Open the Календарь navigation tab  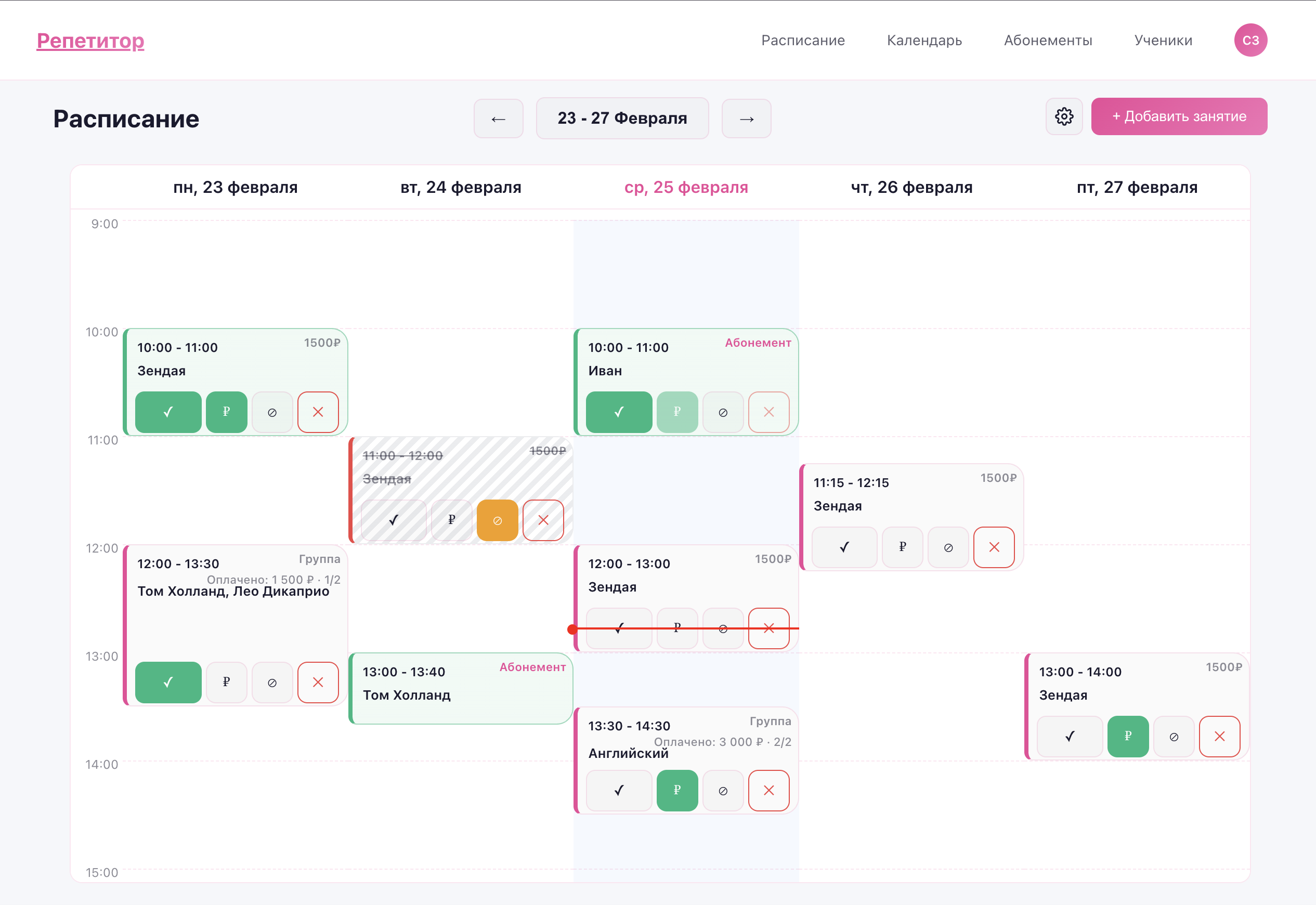click(924, 40)
